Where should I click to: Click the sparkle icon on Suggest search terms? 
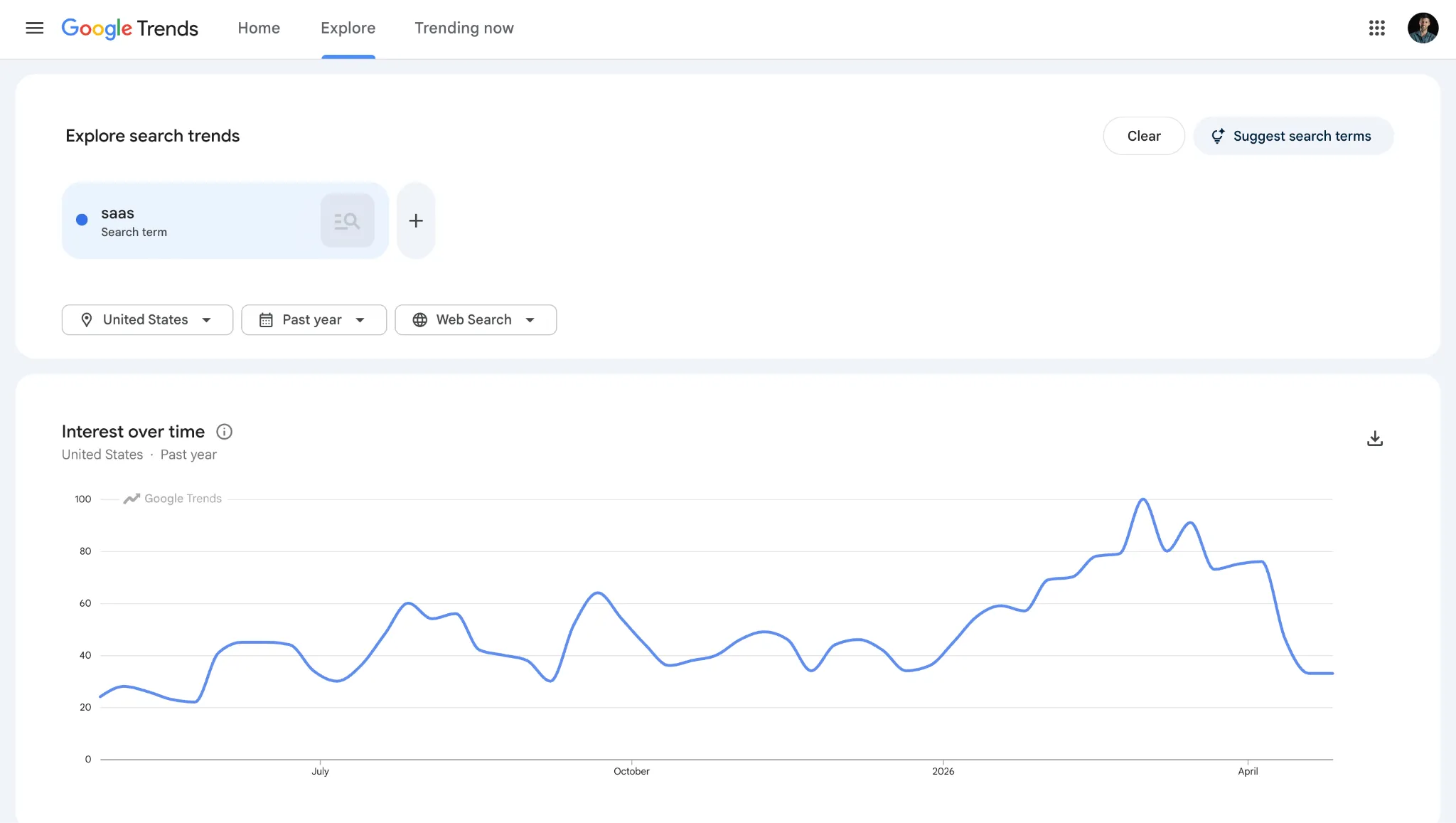point(1218,136)
